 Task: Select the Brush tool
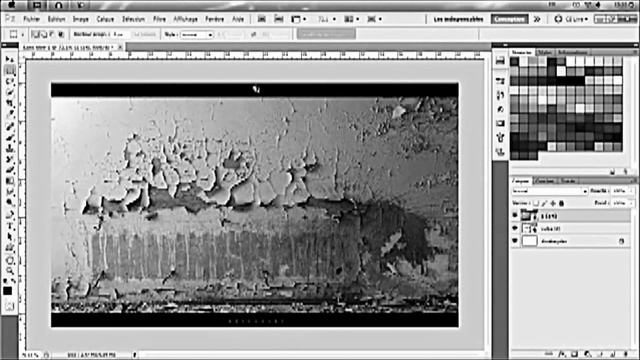coord(9,137)
